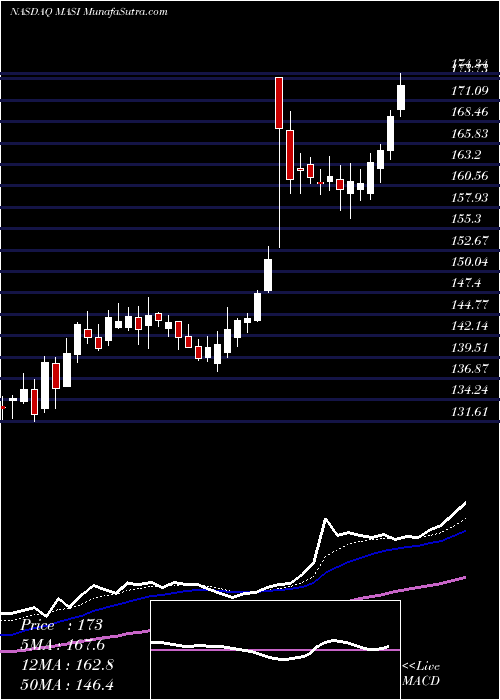The image size is (500, 700).
Task: Click the Price : 173 readout
Action: [62, 625]
